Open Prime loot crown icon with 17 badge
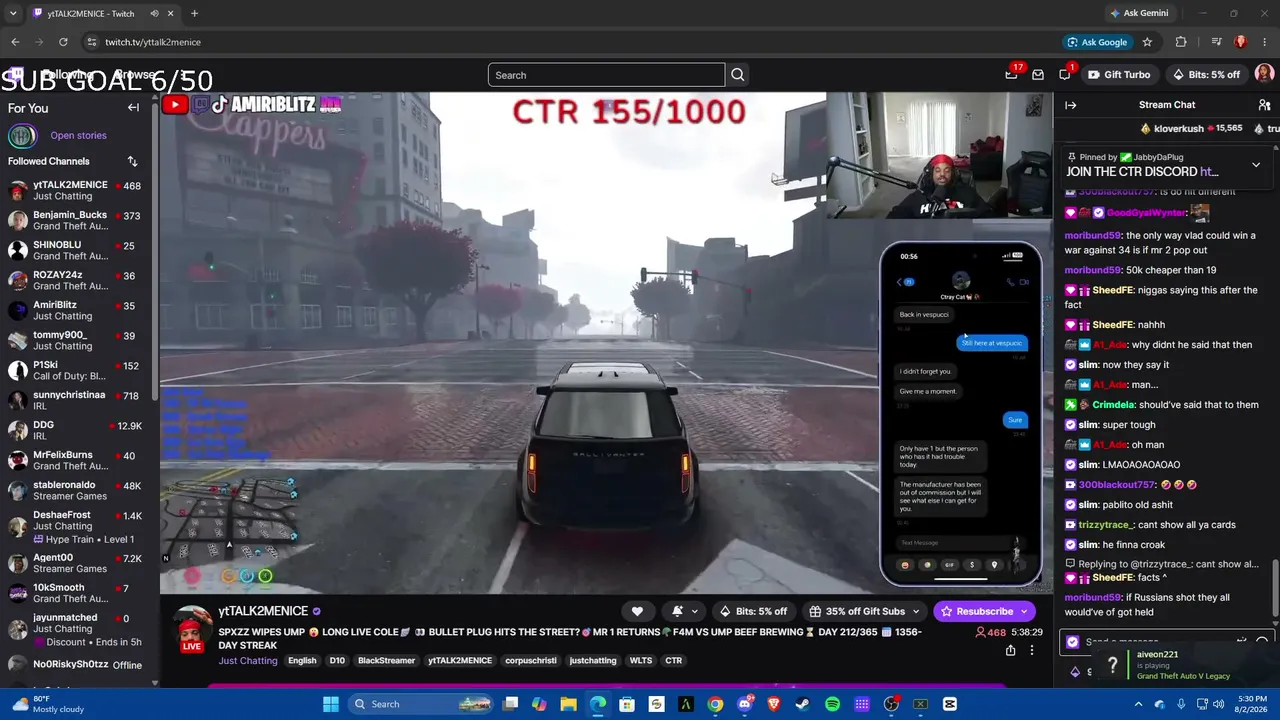The height and width of the screenshot is (720, 1280). (1012, 74)
